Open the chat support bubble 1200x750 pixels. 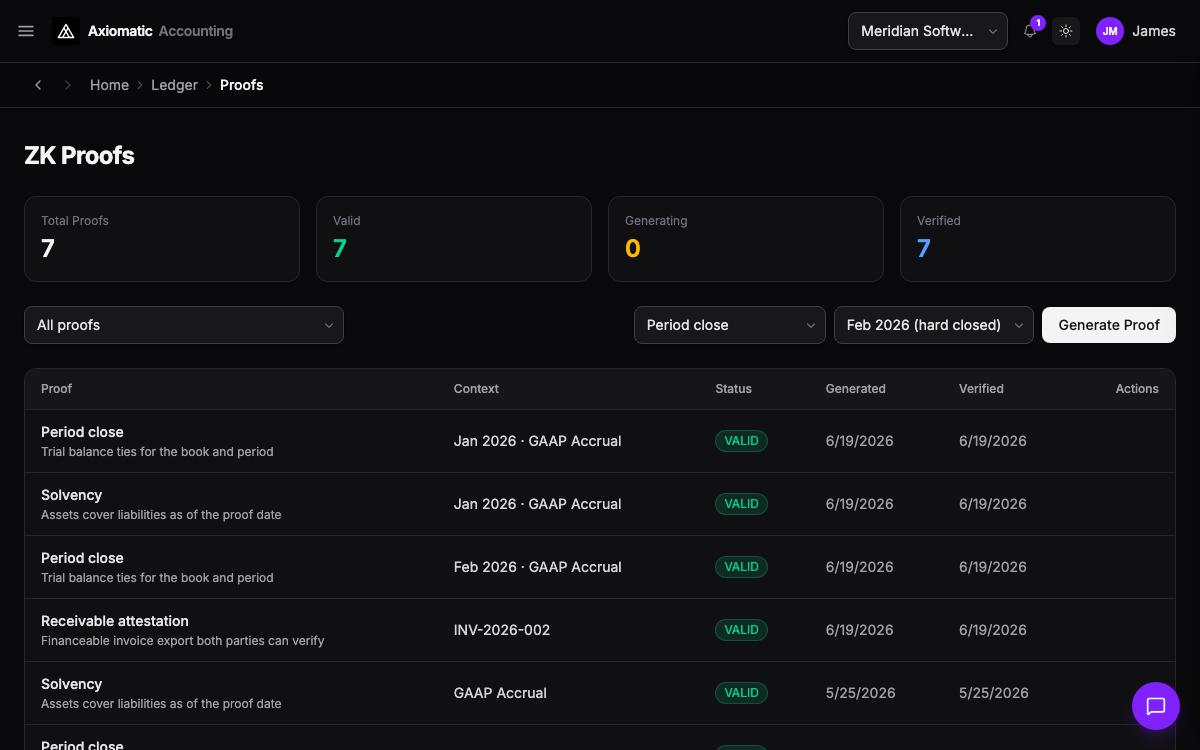pyautogui.click(x=1156, y=706)
